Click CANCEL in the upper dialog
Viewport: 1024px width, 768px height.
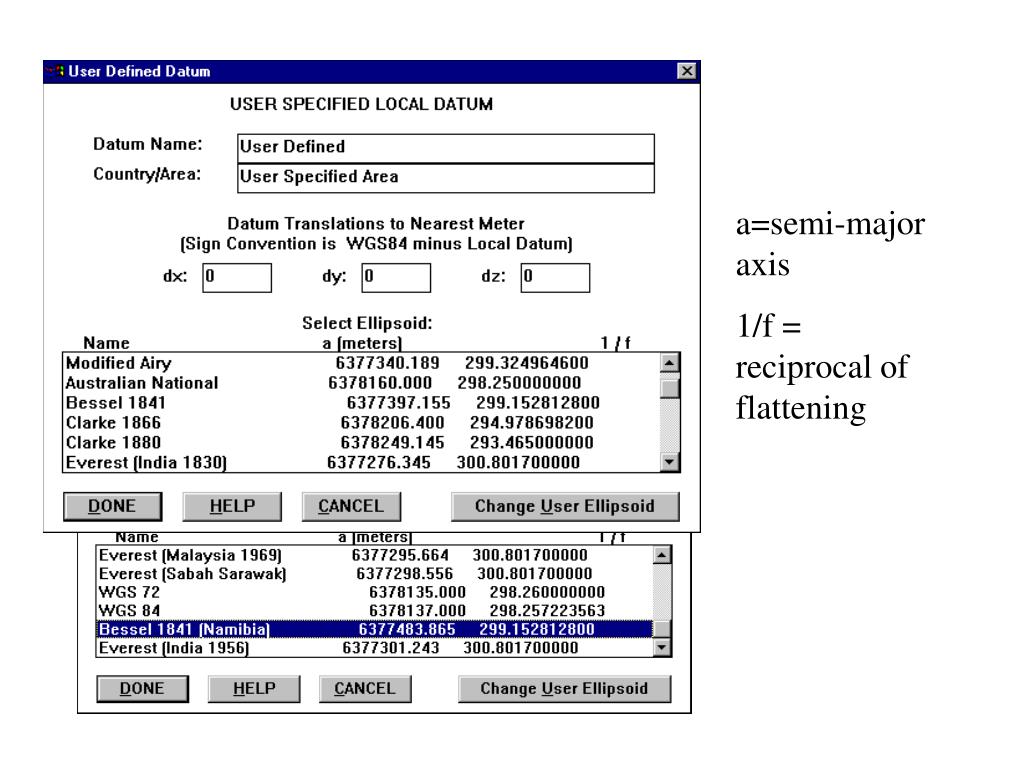[x=351, y=506]
